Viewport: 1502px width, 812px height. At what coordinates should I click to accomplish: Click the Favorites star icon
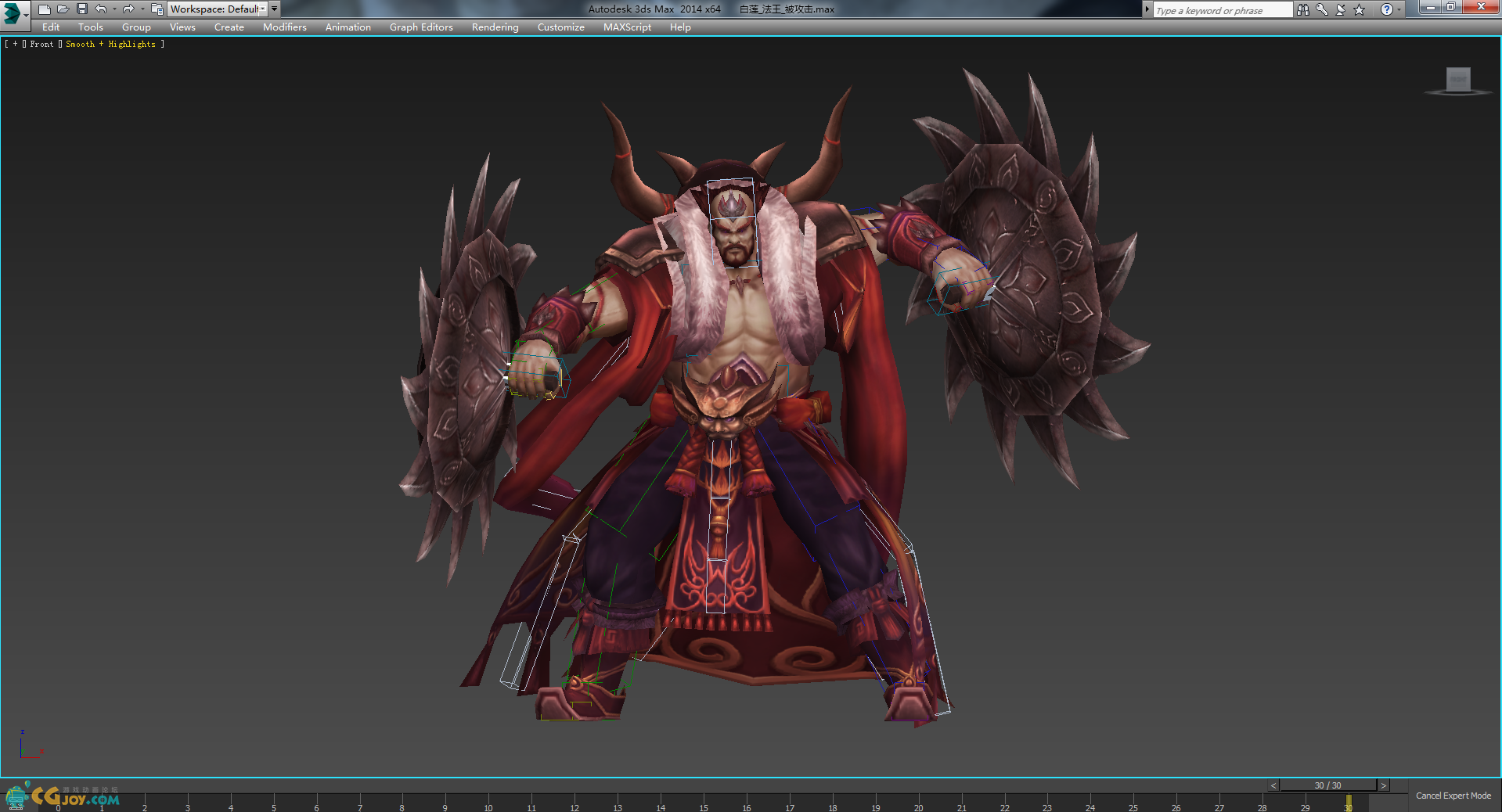pos(1359,9)
